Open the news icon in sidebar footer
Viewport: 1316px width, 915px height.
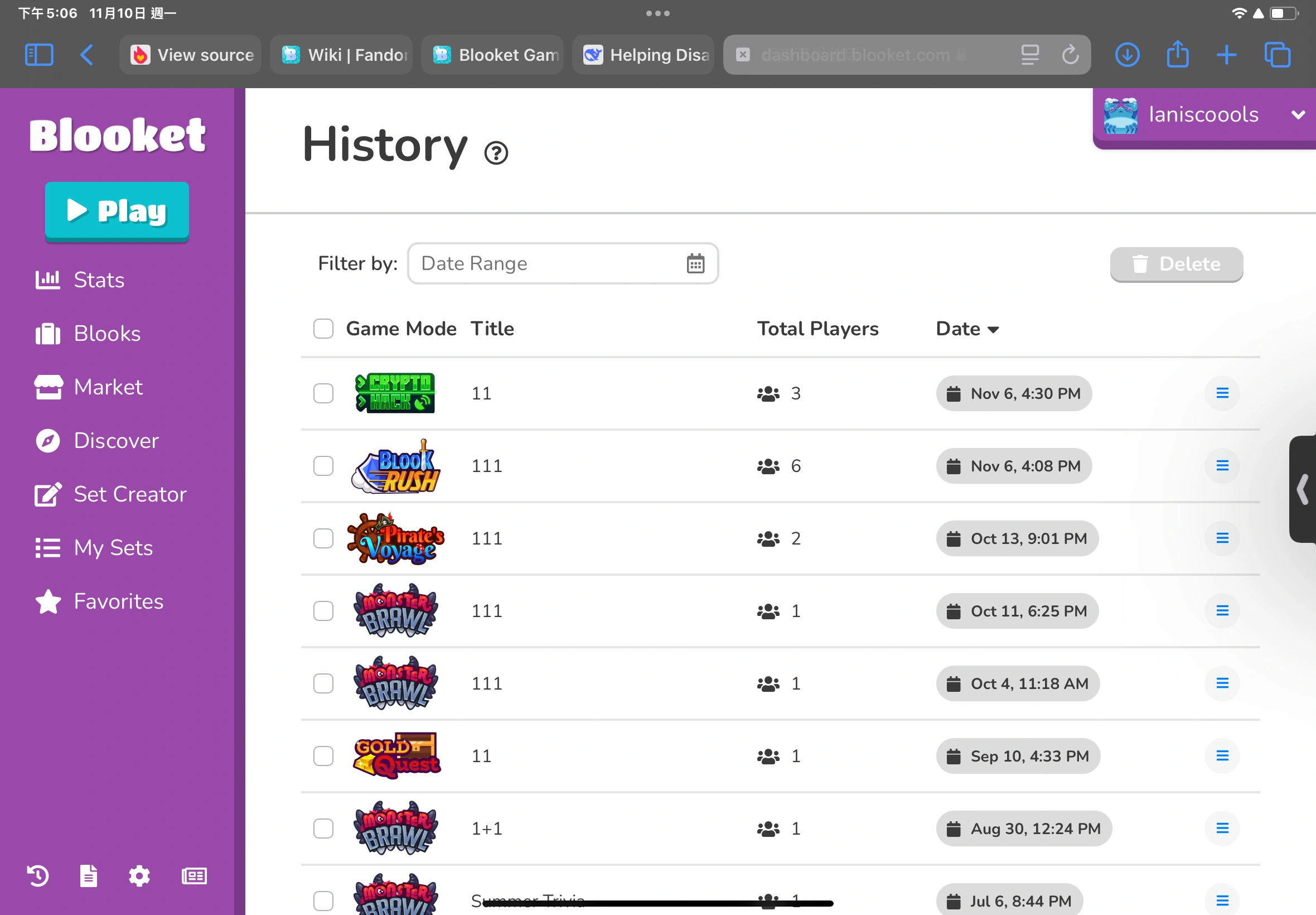[x=194, y=875]
